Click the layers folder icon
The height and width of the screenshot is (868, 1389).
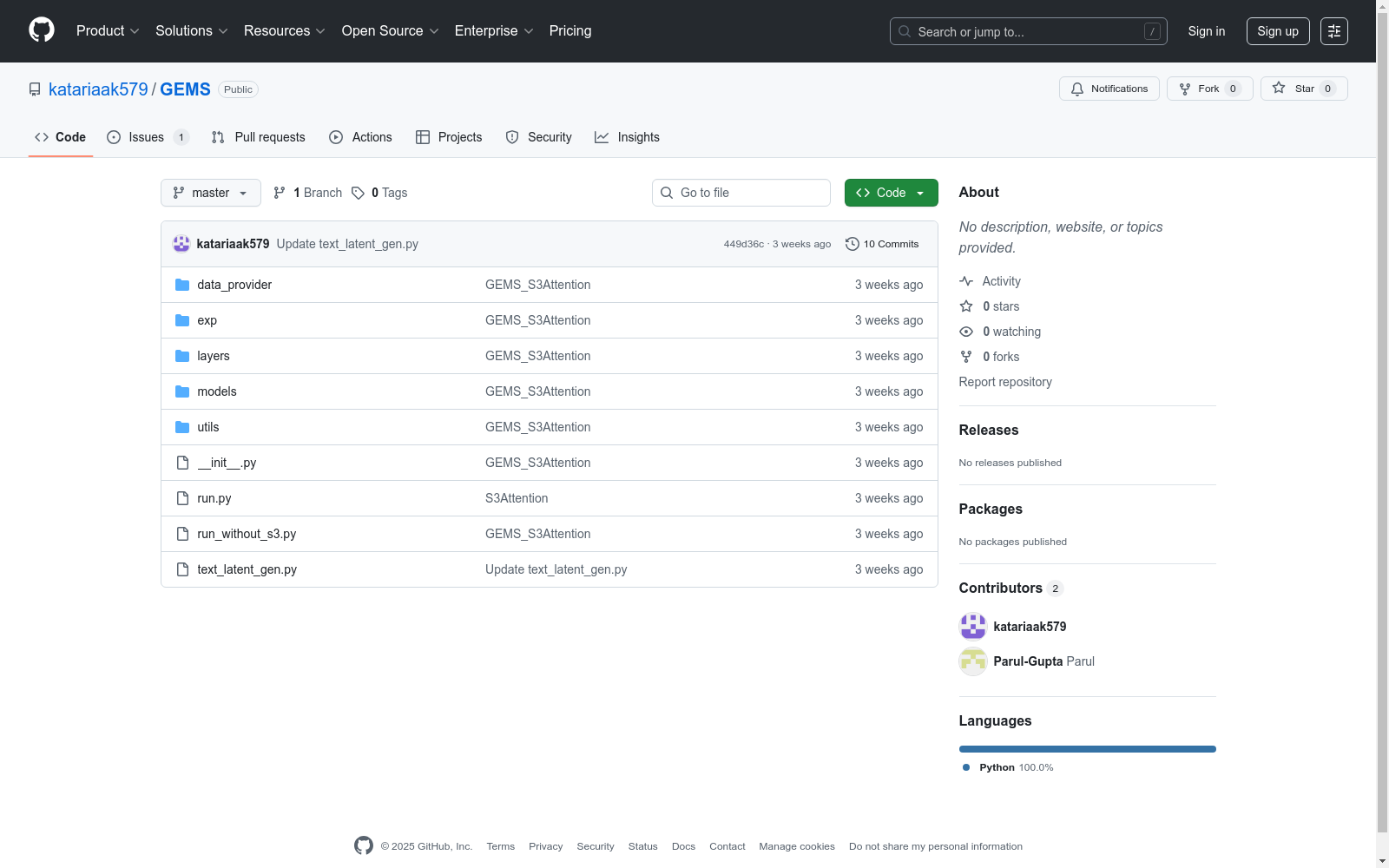click(182, 356)
